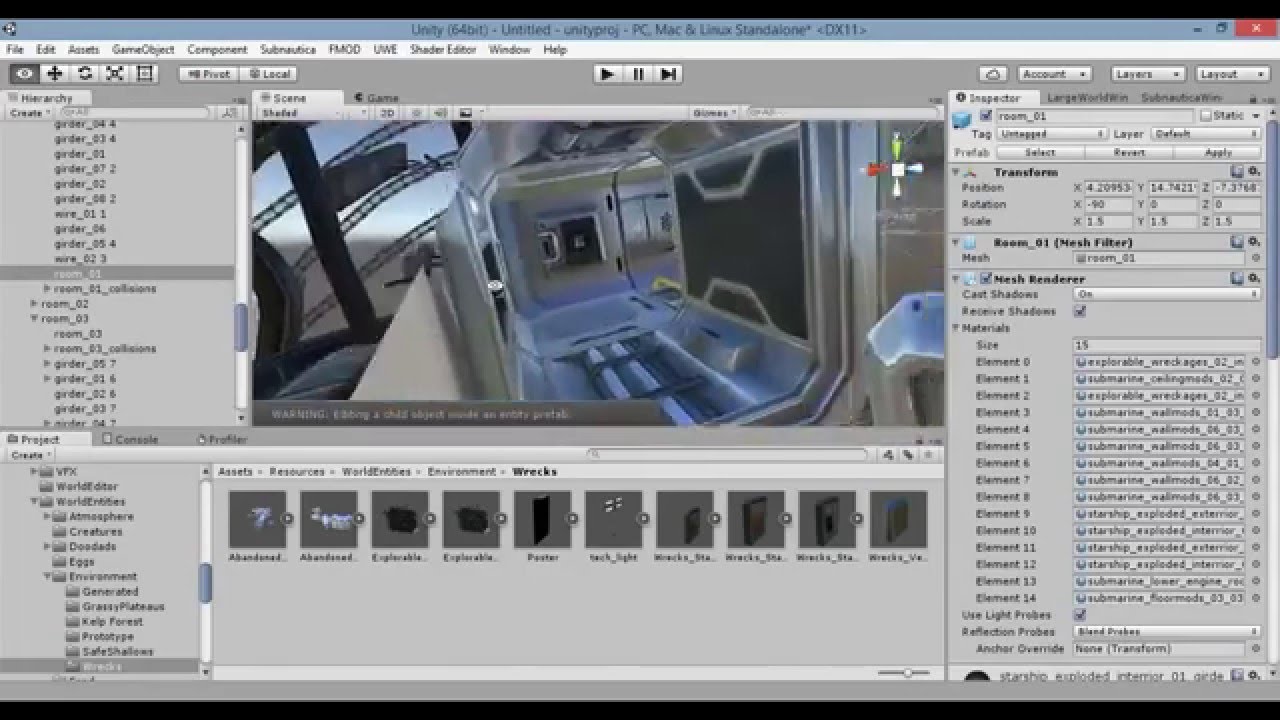Switch to the Profiler tab

tap(222, 439)
